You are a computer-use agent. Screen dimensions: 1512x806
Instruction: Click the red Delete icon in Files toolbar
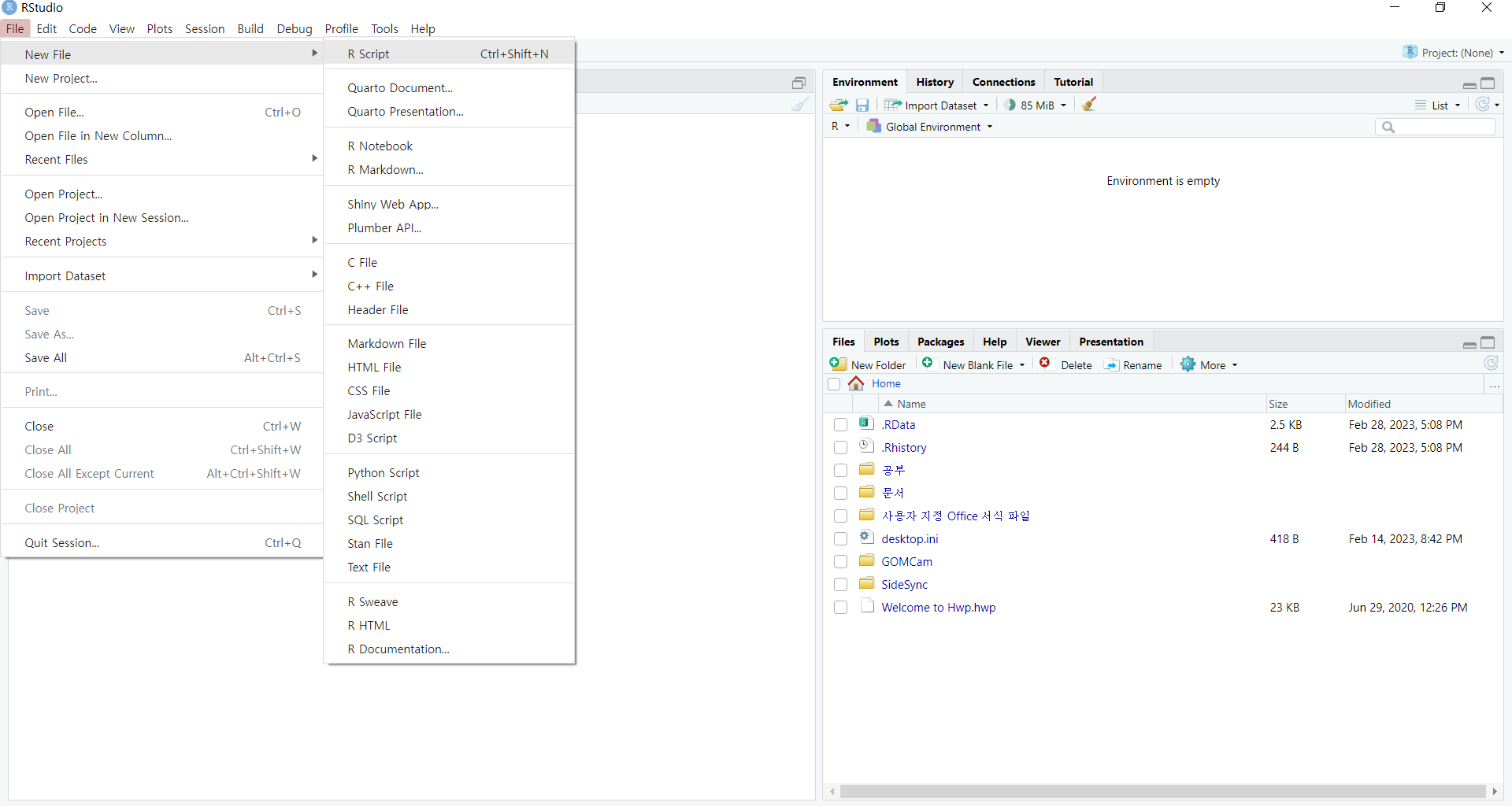pos(1045,363)
